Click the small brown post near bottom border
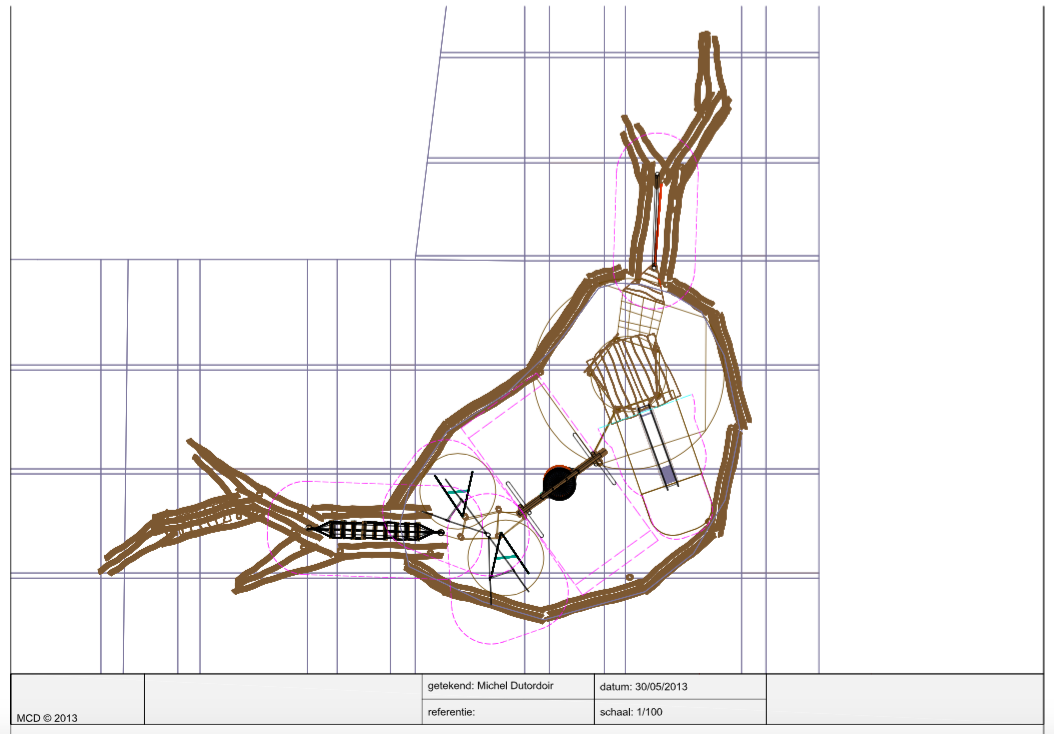 (629, 577)
